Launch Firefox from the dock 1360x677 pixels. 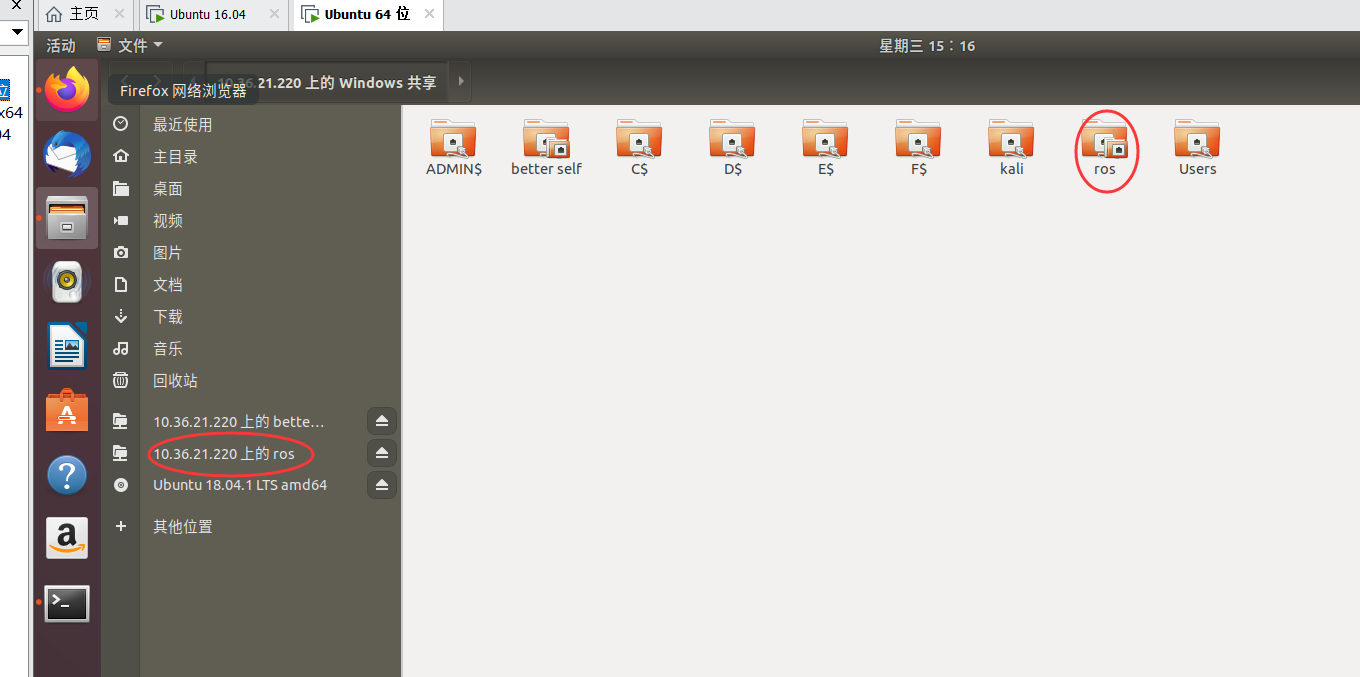click(67, 90)
